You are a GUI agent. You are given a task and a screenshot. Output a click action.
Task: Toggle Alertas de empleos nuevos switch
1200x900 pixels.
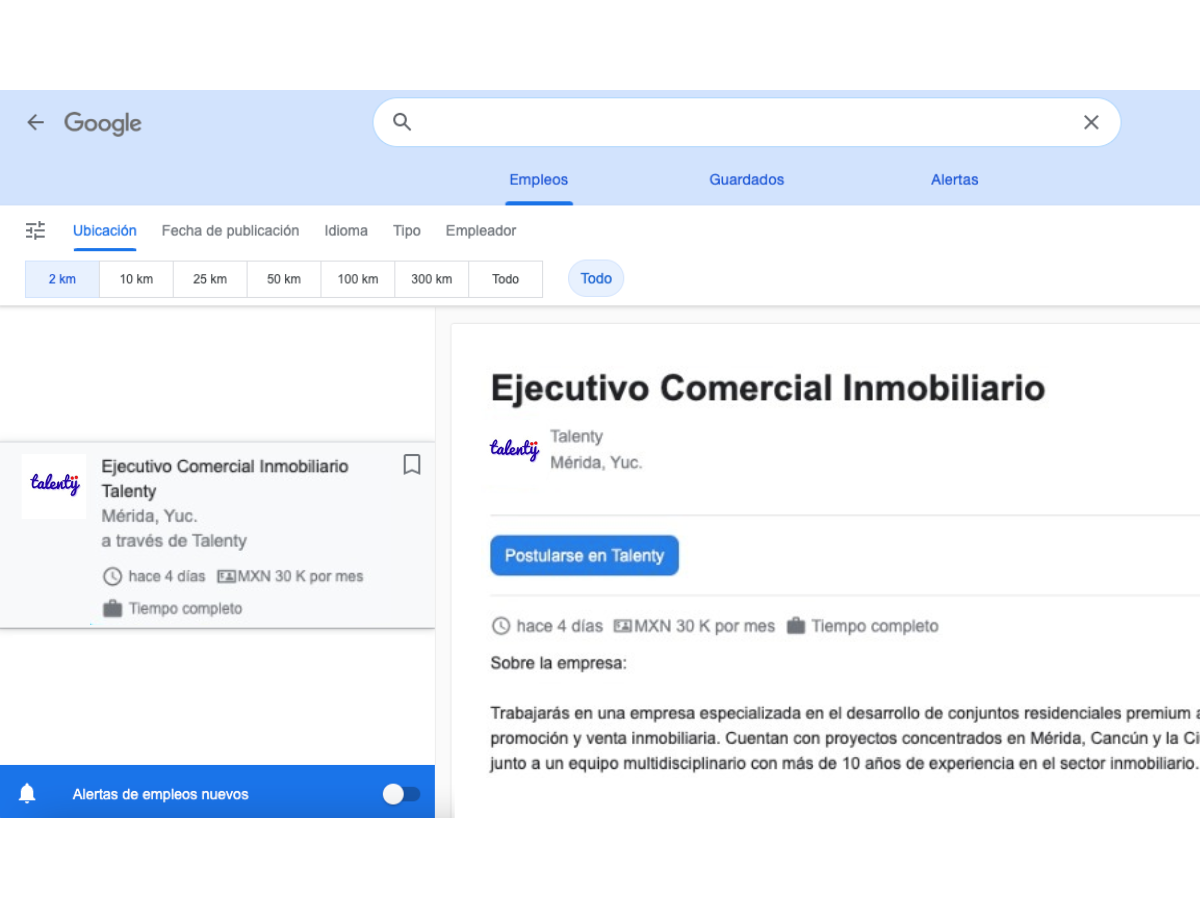pos(401,794)
